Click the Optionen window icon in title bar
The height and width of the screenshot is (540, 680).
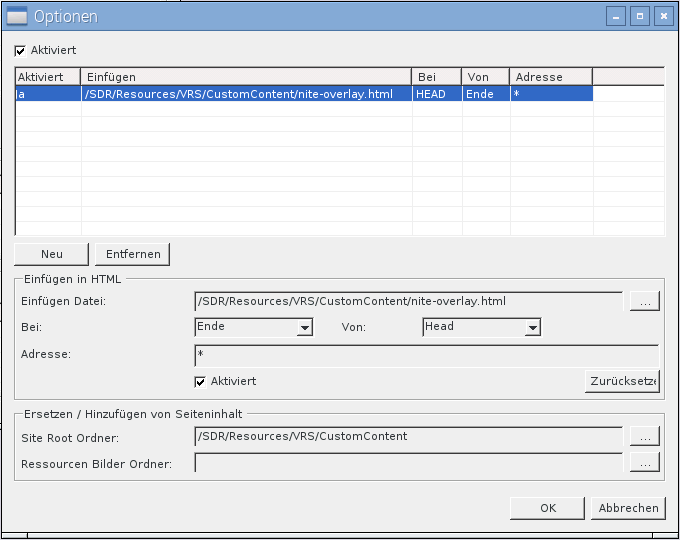17,16
